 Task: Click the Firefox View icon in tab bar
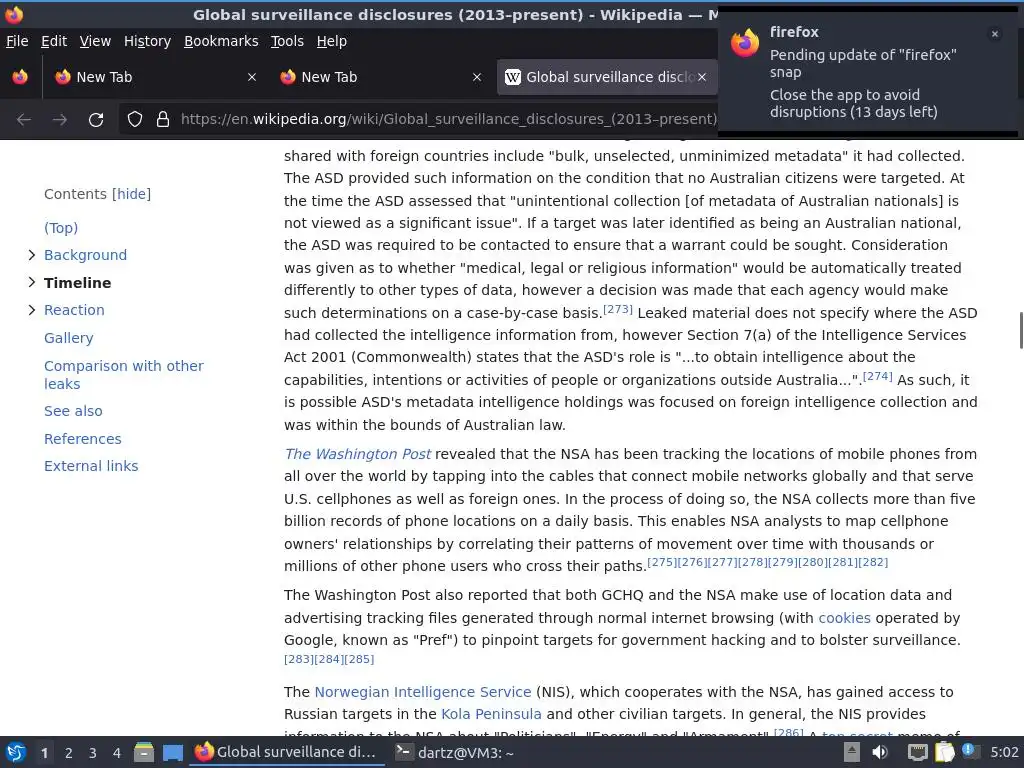click(20, 77)
